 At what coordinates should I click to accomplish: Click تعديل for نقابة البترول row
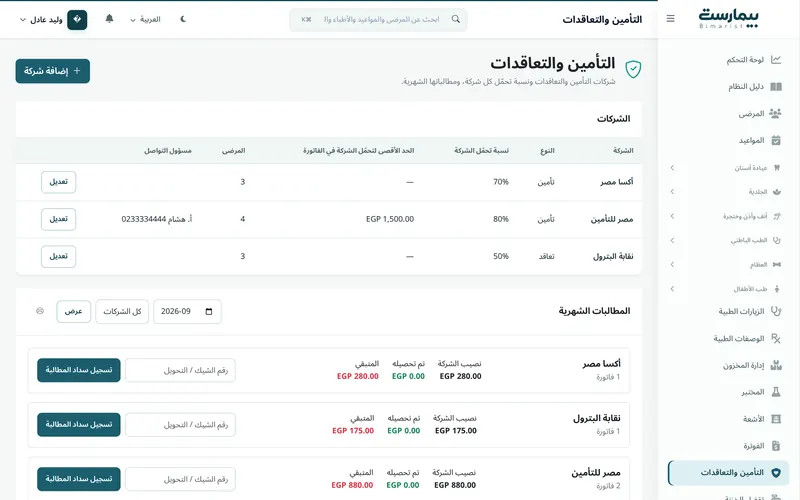pos(59,257)
